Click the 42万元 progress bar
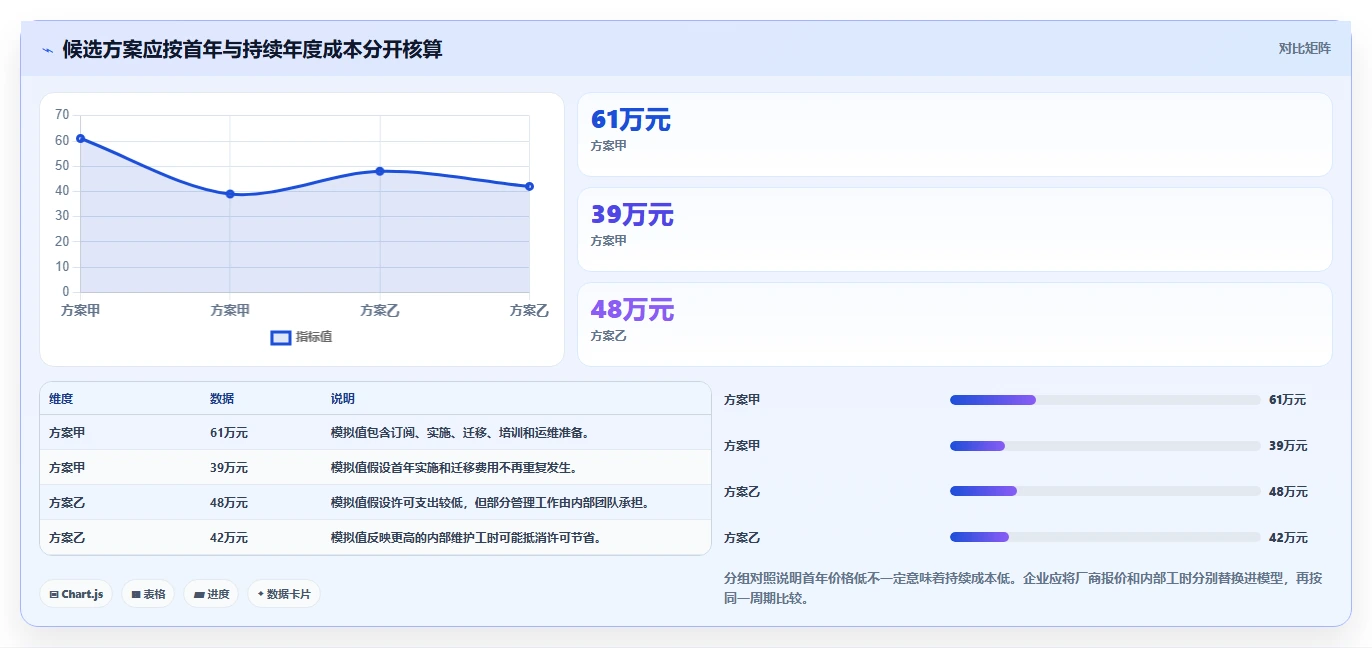Image resolution: width=1372 pixels, height=648 pixels. (x=1105, y=537)
